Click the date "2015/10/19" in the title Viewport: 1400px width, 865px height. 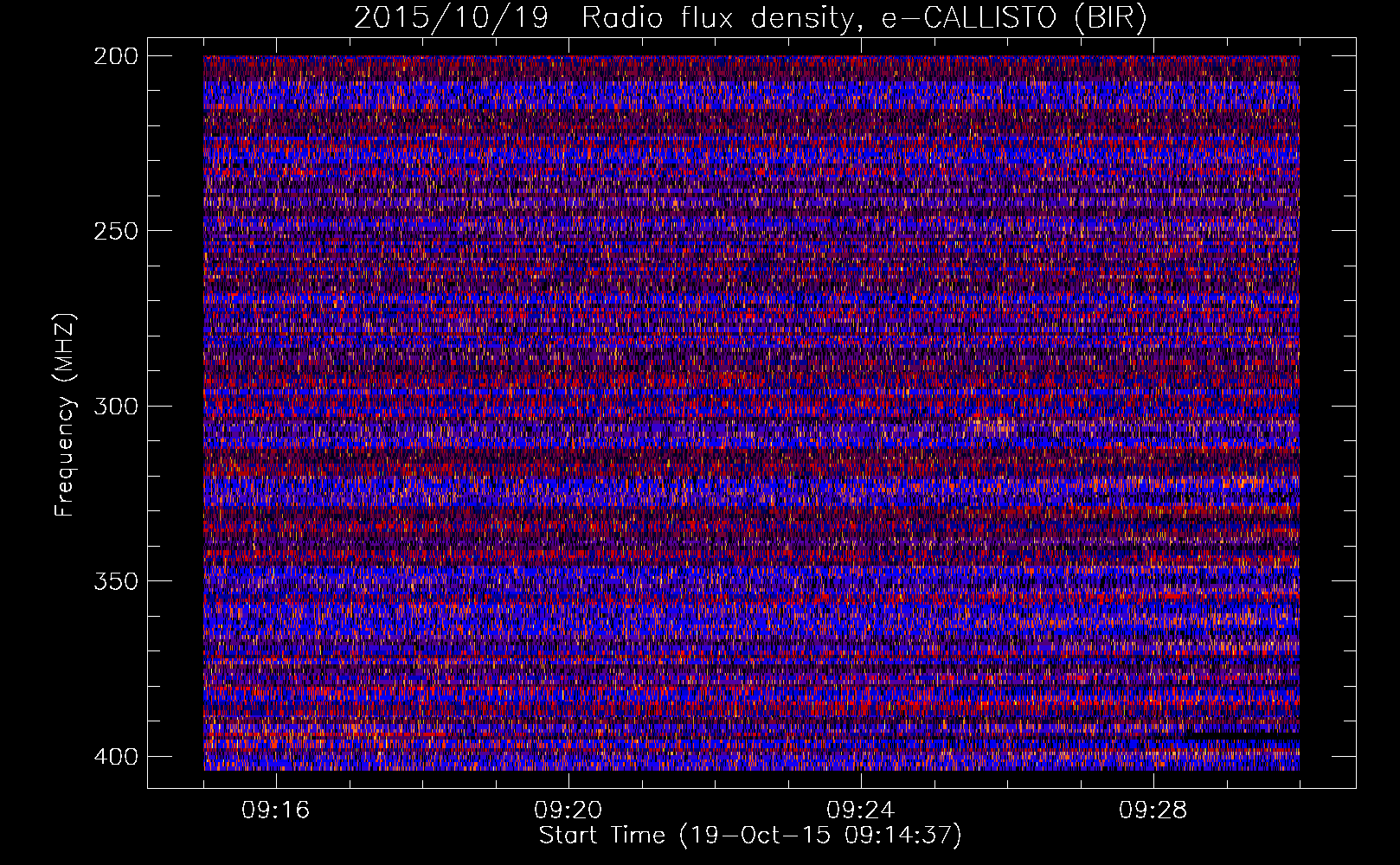click(451, 17)
